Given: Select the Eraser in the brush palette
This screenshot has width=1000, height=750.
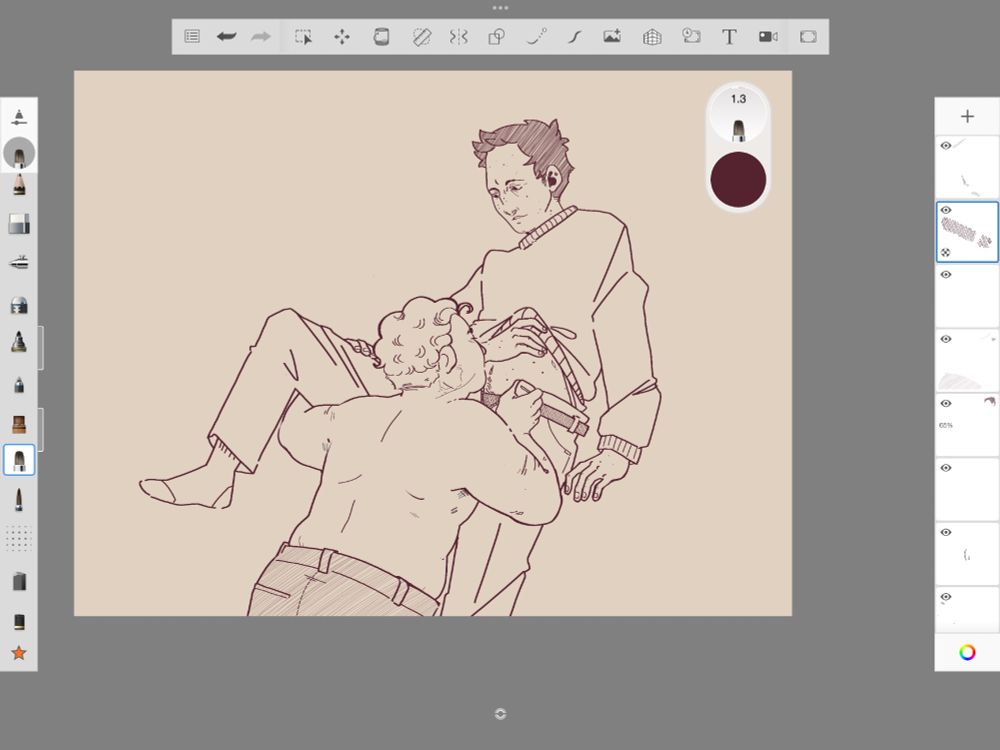Looking at the screenshot, I should tap(17, 222).
